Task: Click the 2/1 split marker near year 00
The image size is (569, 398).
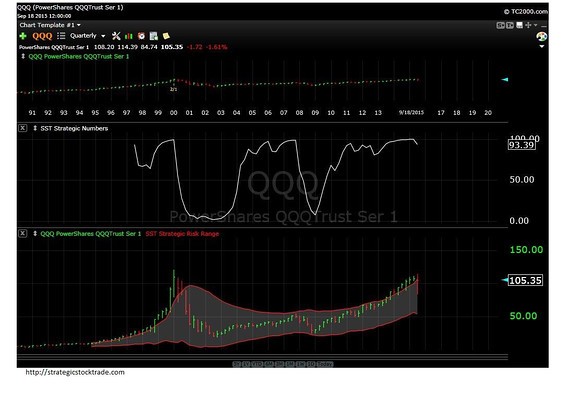Action: [x=173, y=89]
